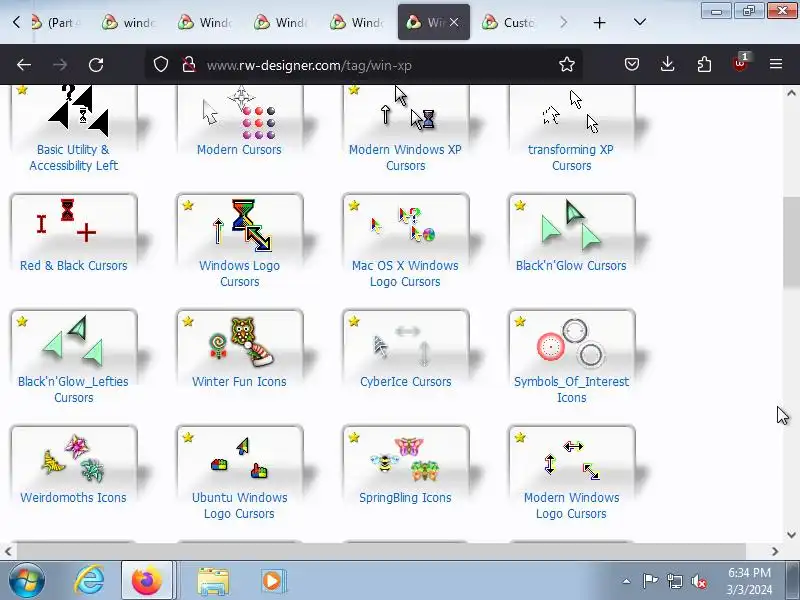Screen dimensions: 800x600
Task: Open Modern Windows Logo Cursors link
Action: click(571, 505)
